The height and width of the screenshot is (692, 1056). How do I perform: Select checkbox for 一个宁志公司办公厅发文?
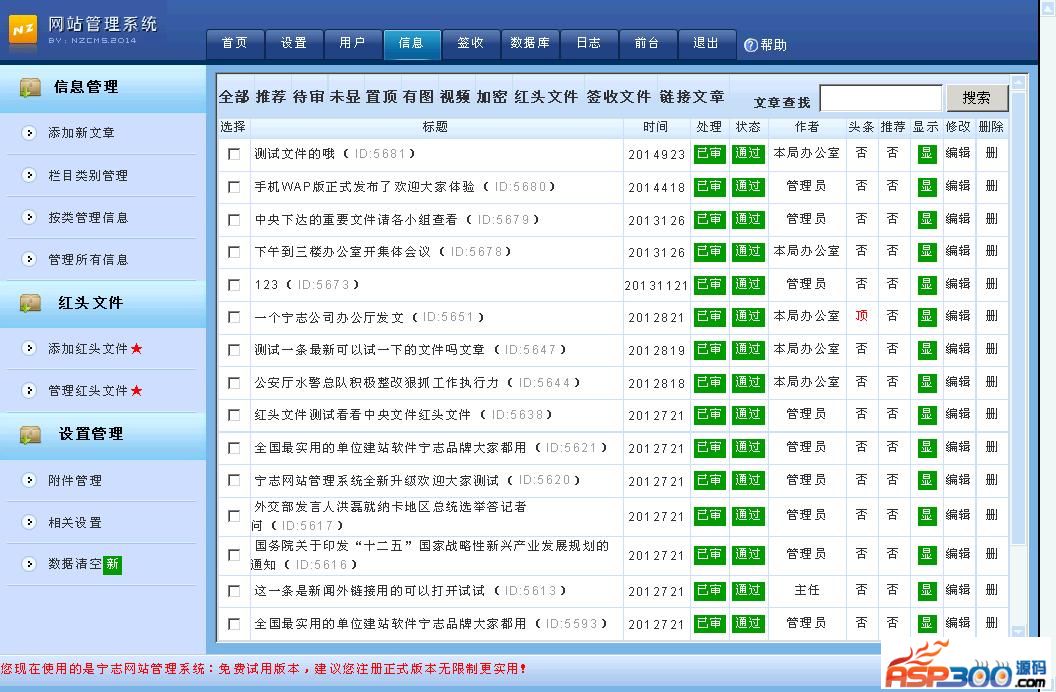coord(234,317)
